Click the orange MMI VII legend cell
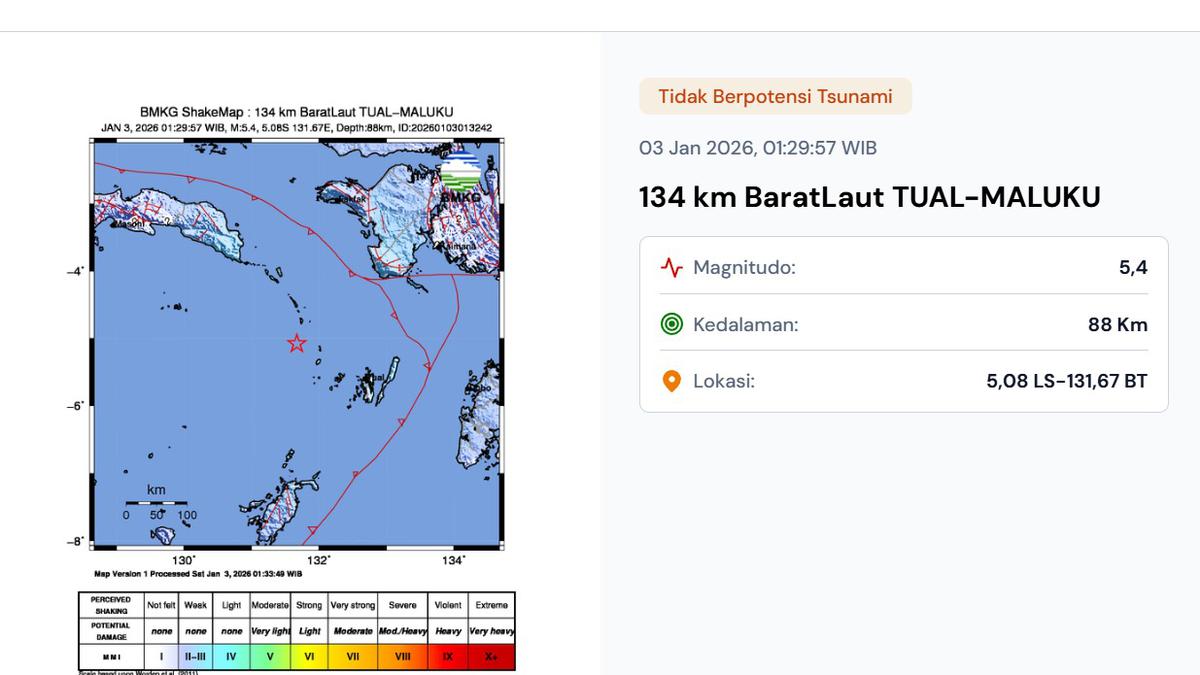This screenshot has height=675, width=1200. [x=352, y=657]
